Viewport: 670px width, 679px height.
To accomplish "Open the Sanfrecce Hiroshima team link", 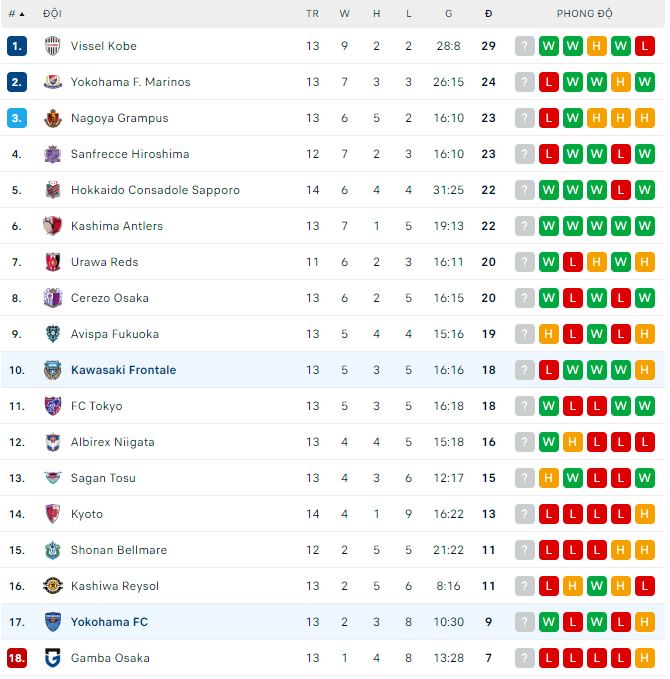I will tap(130, 154).
